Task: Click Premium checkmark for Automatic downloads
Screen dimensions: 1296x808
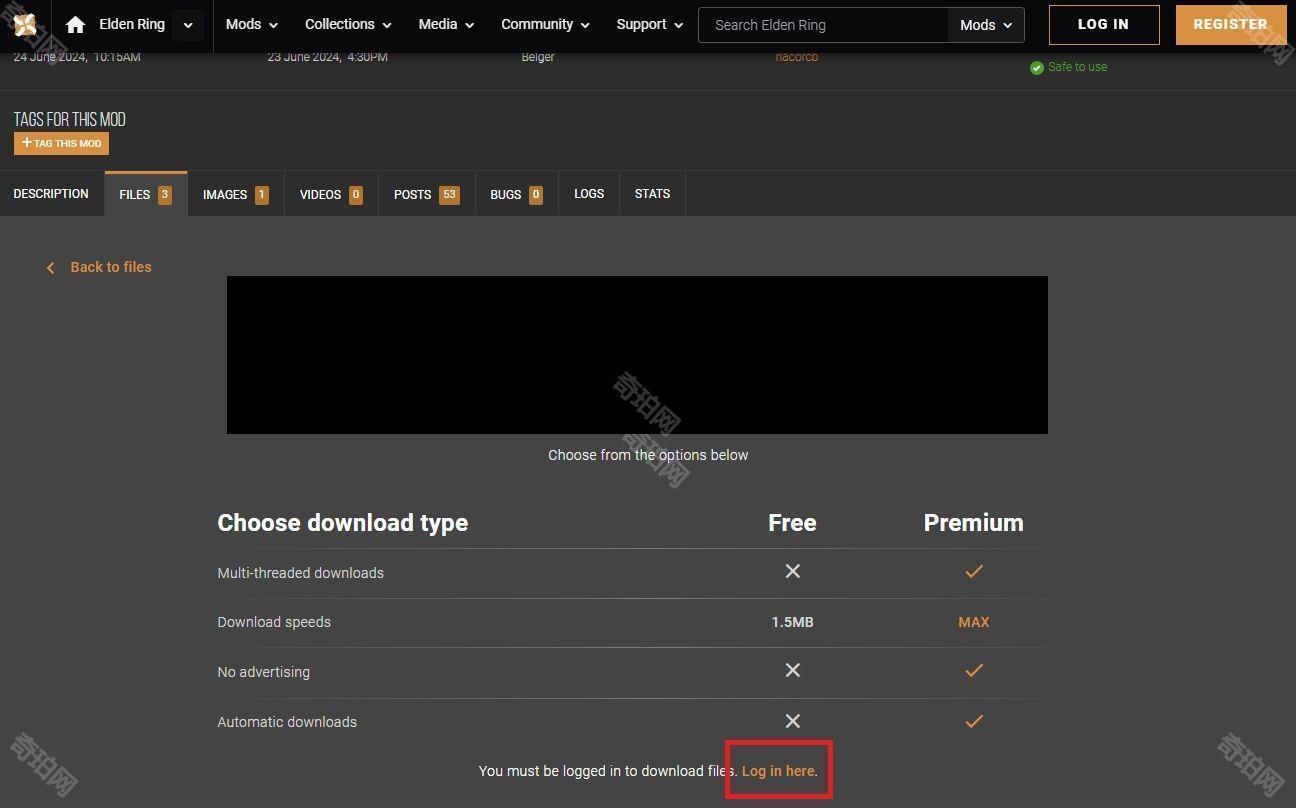Action: pyautogui.click(x=973, y=721)
